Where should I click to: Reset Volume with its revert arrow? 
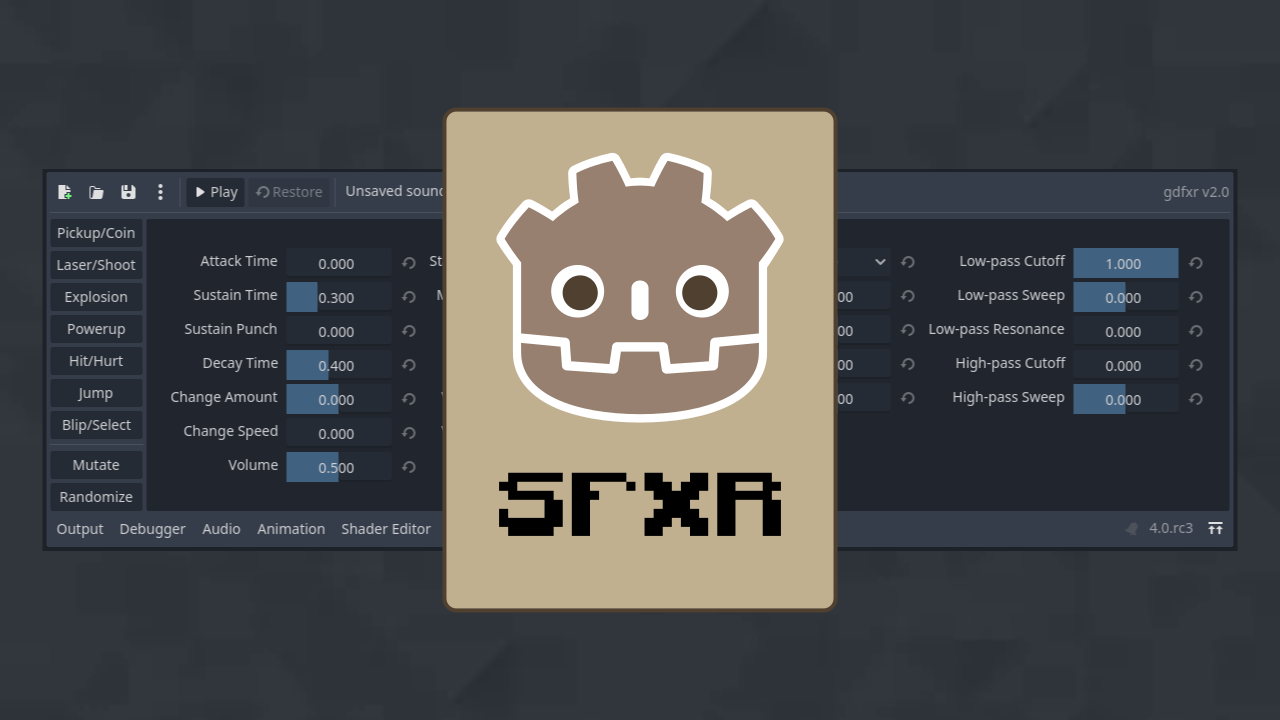(x=408, y=467)
